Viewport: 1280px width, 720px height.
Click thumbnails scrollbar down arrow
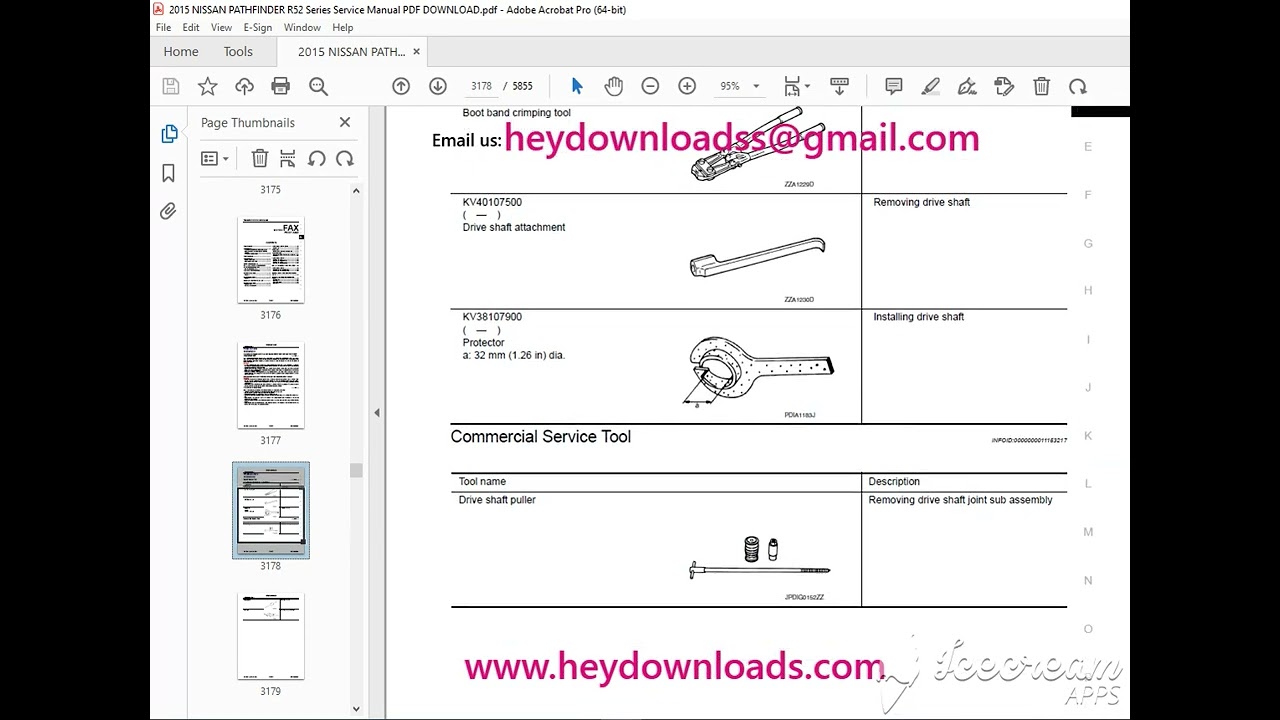point(356,709)
